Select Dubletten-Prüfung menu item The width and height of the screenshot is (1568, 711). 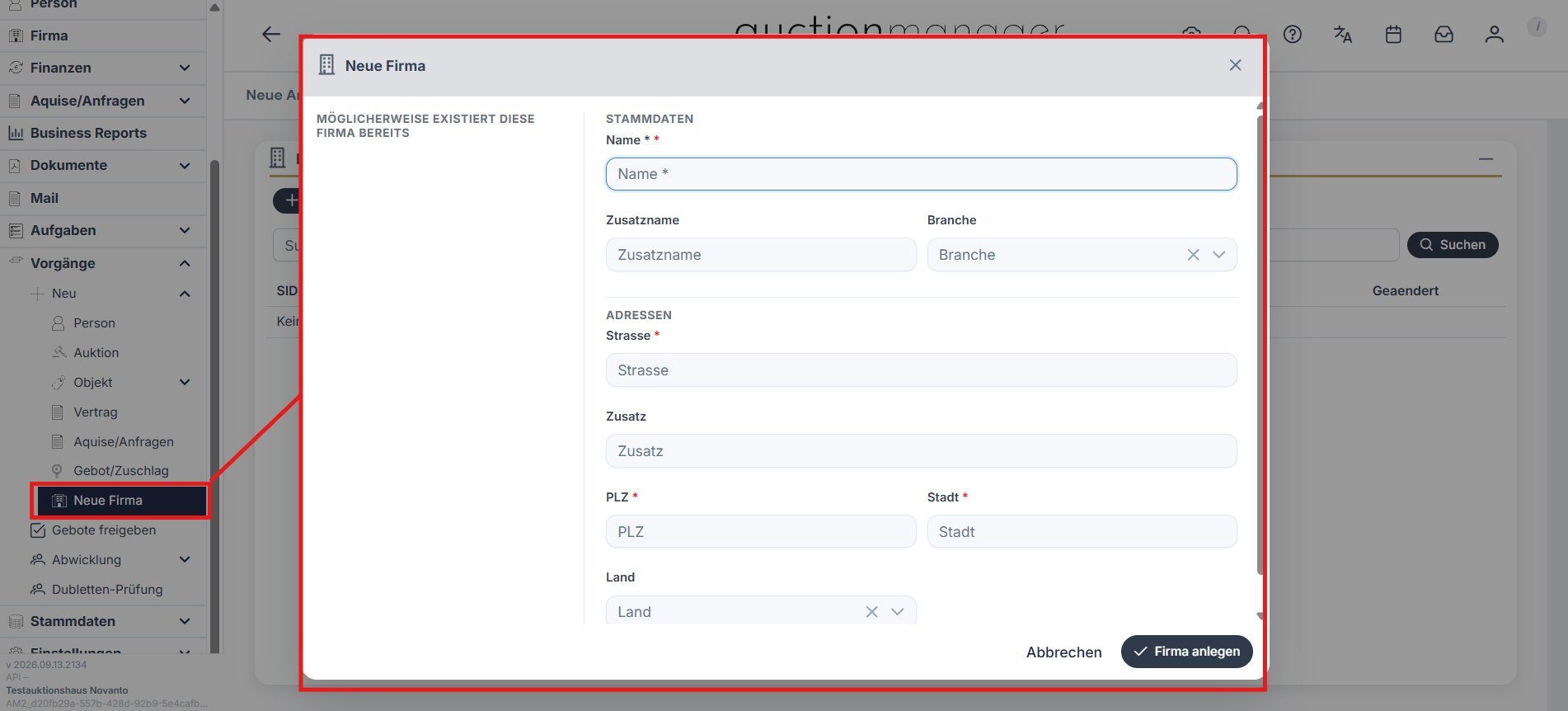(107, 589)
